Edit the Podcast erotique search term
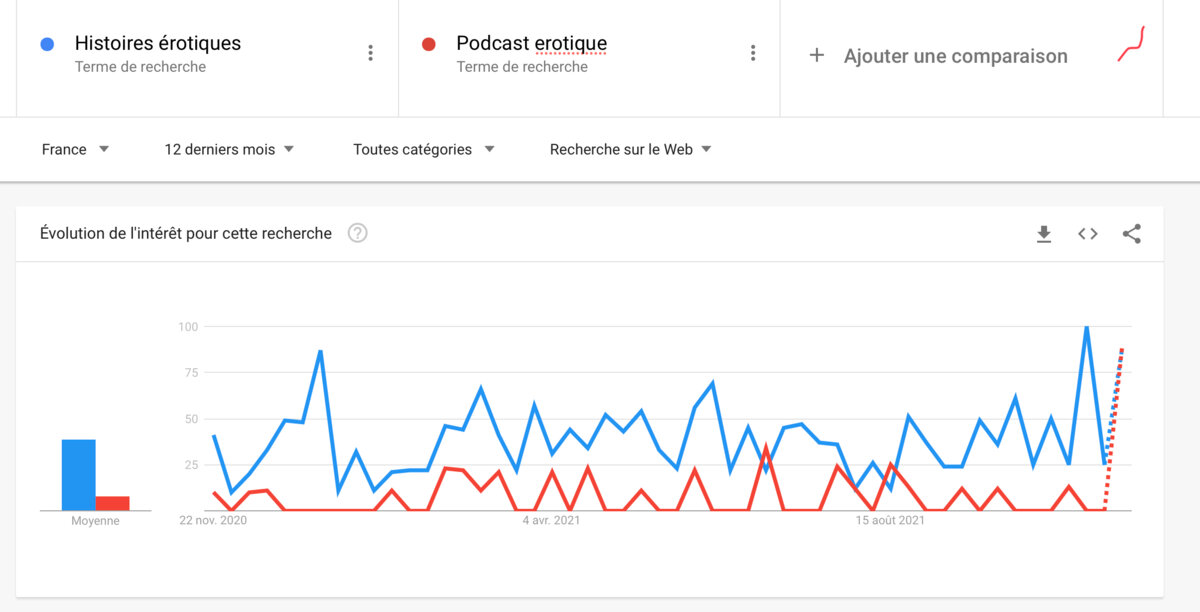1200x612 pixels. click(x=531, y=44)
